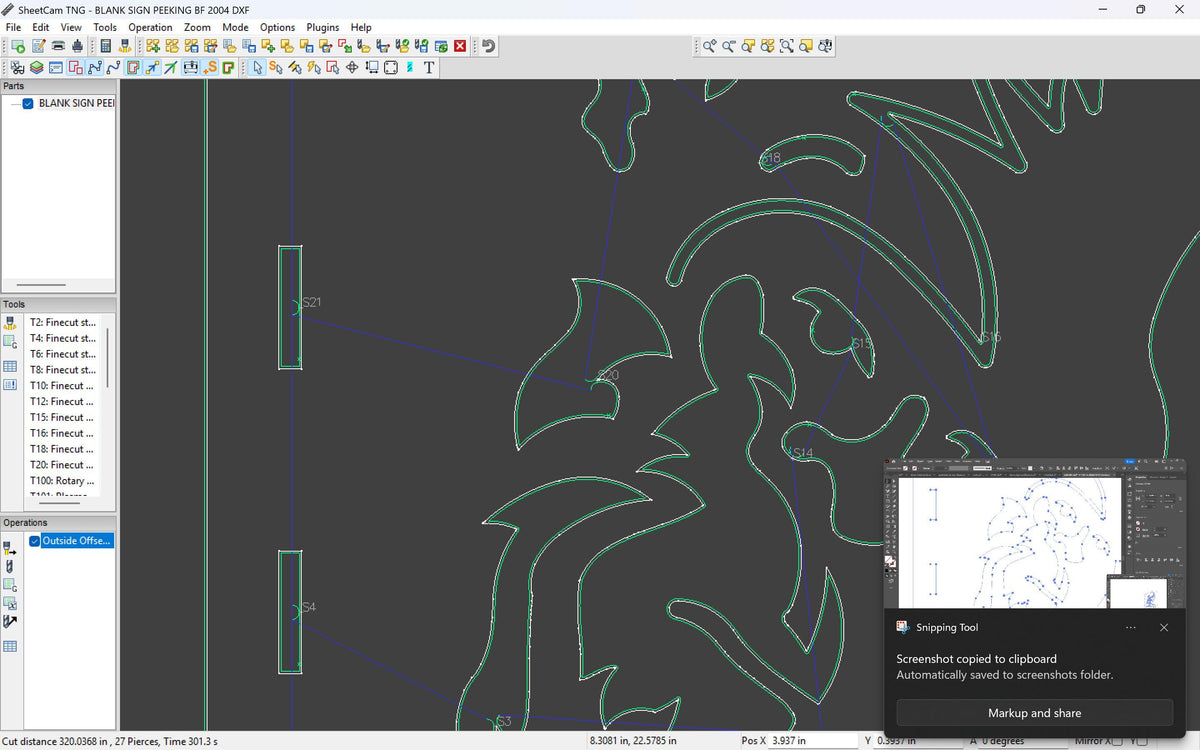Select tool T6: Finecut in Tools list
Viewport: 1200px width, 750px height.
[63, 354]
